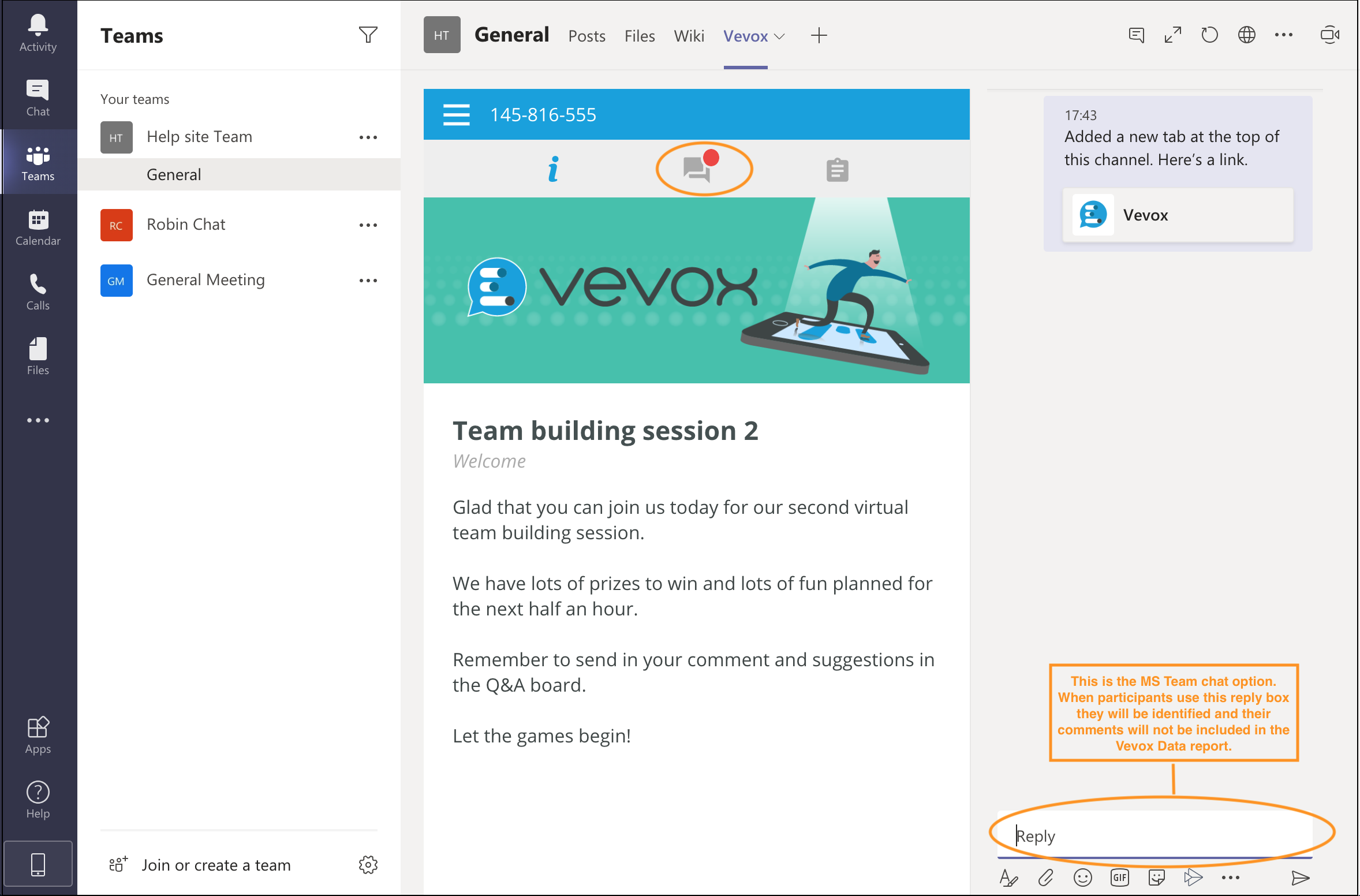Click Join or create a team
Viewport: 1360px width, 896px height.
[216, 865]
